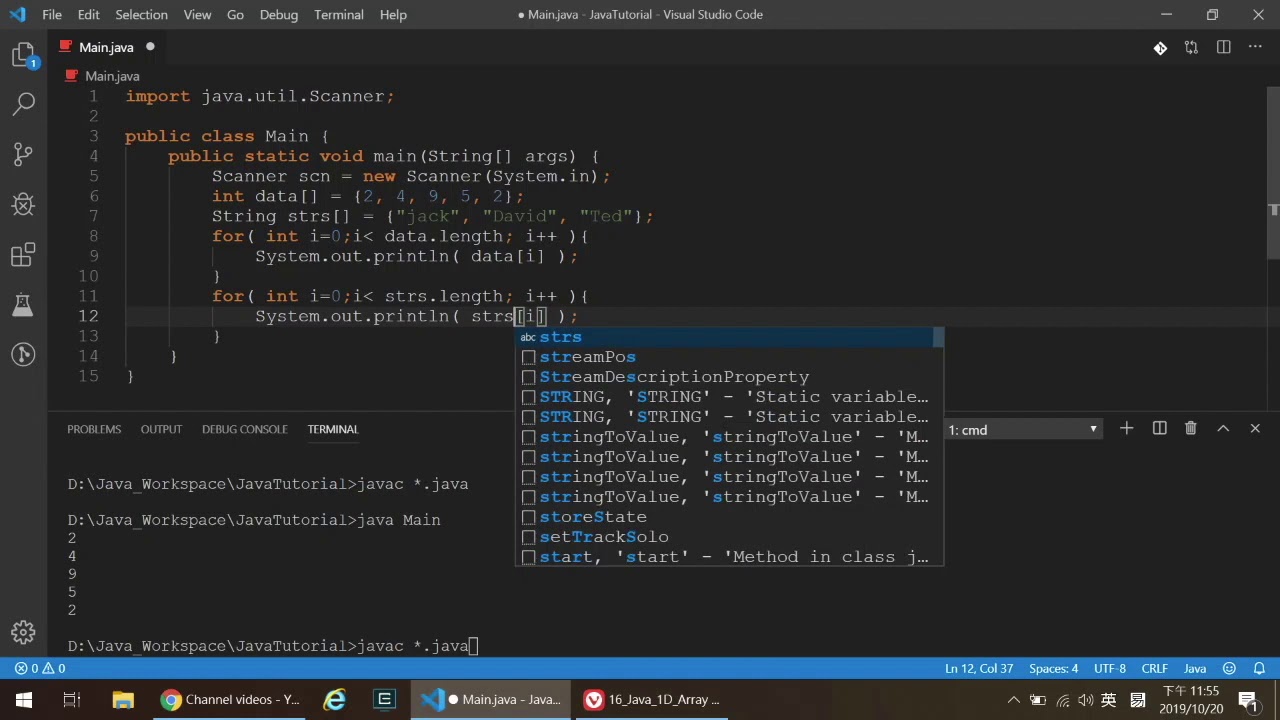Open the Selection menu

point(141,14)
